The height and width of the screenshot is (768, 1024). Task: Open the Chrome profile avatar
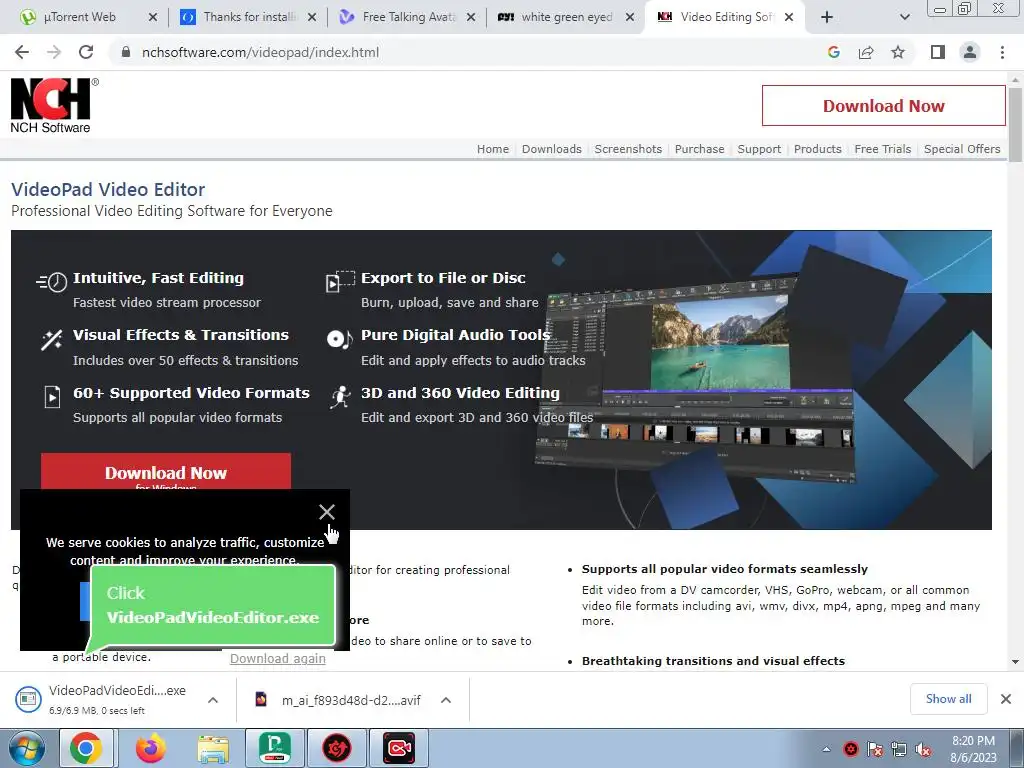click(970, 52)
